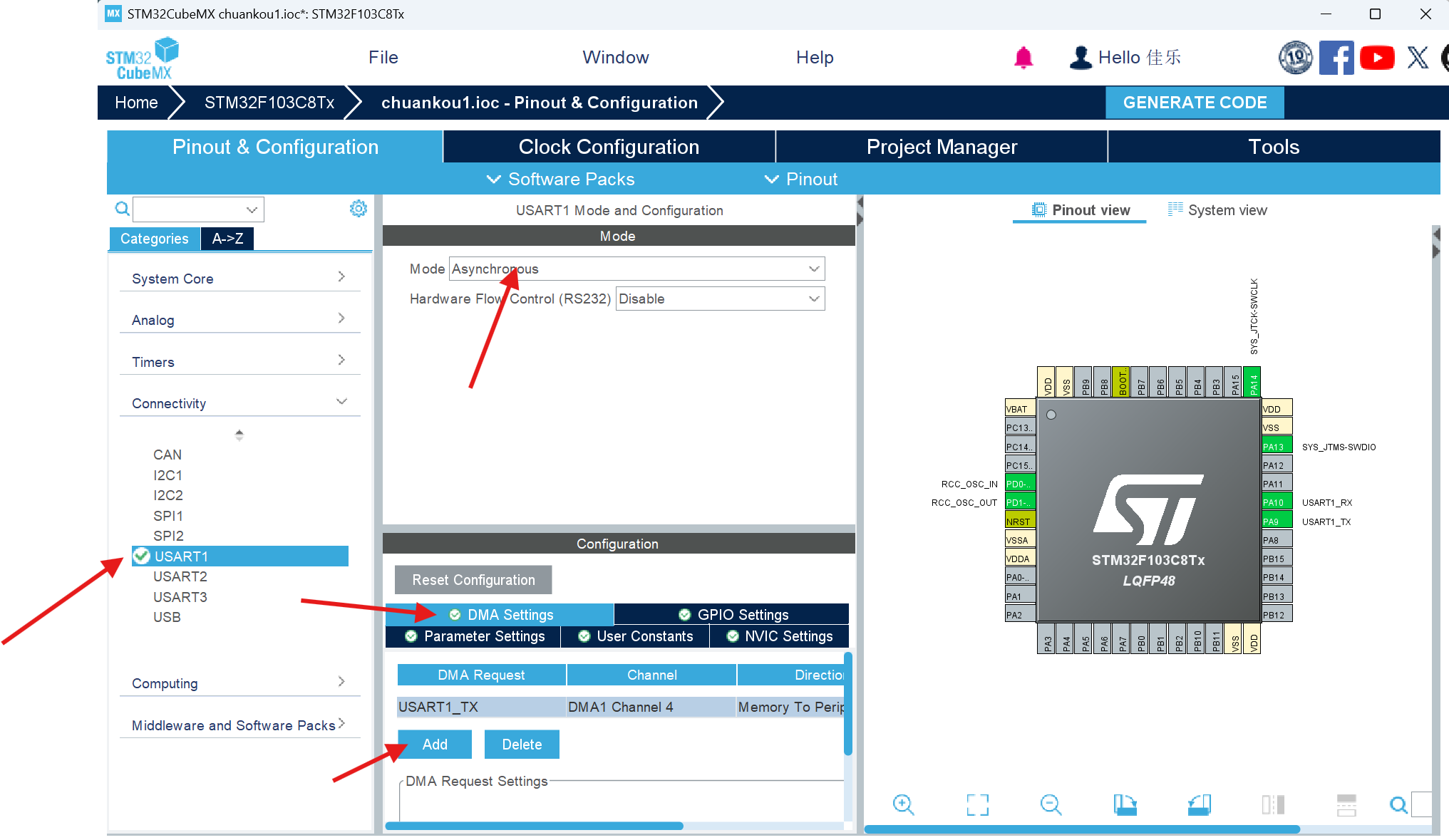The height and width of the screenshot is (840, 1449).
Task: Select USB in the Connectivity list
Action: click(x=167, y=617)
